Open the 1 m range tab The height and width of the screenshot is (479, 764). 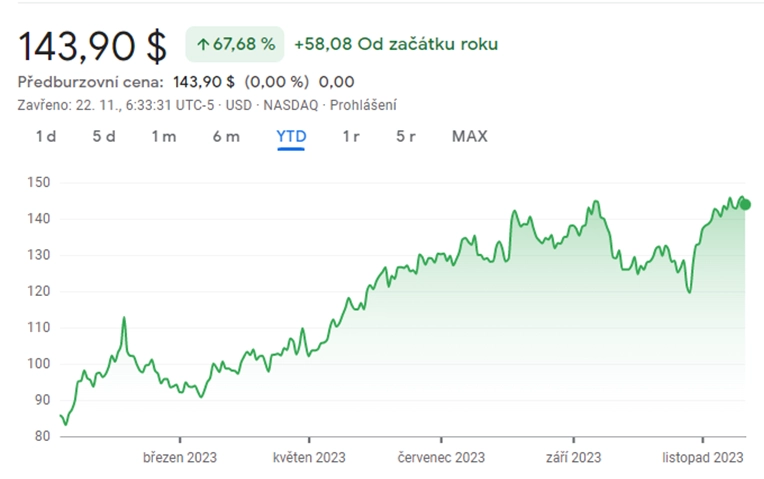click(164, 136)
